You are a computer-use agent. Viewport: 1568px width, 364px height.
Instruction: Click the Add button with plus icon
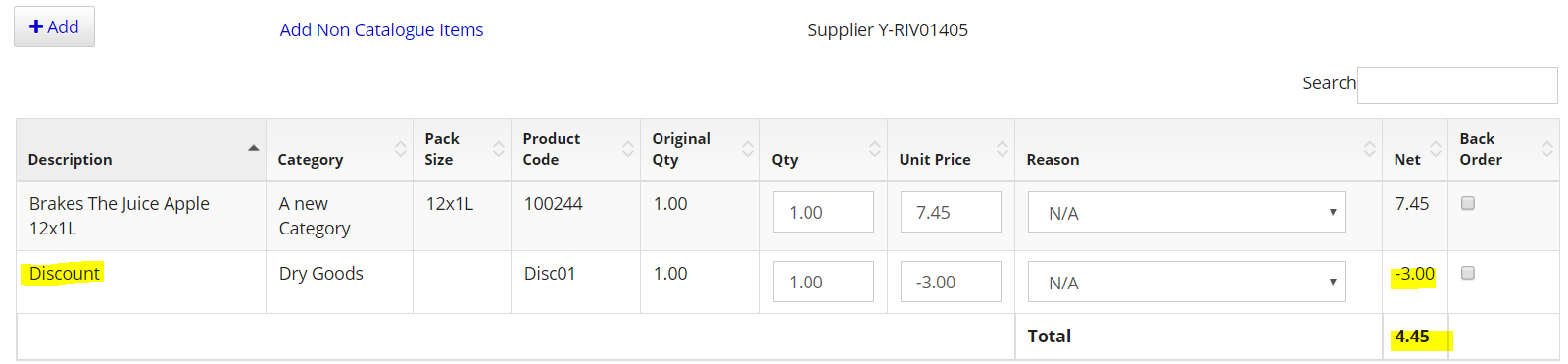coord(54,26)
